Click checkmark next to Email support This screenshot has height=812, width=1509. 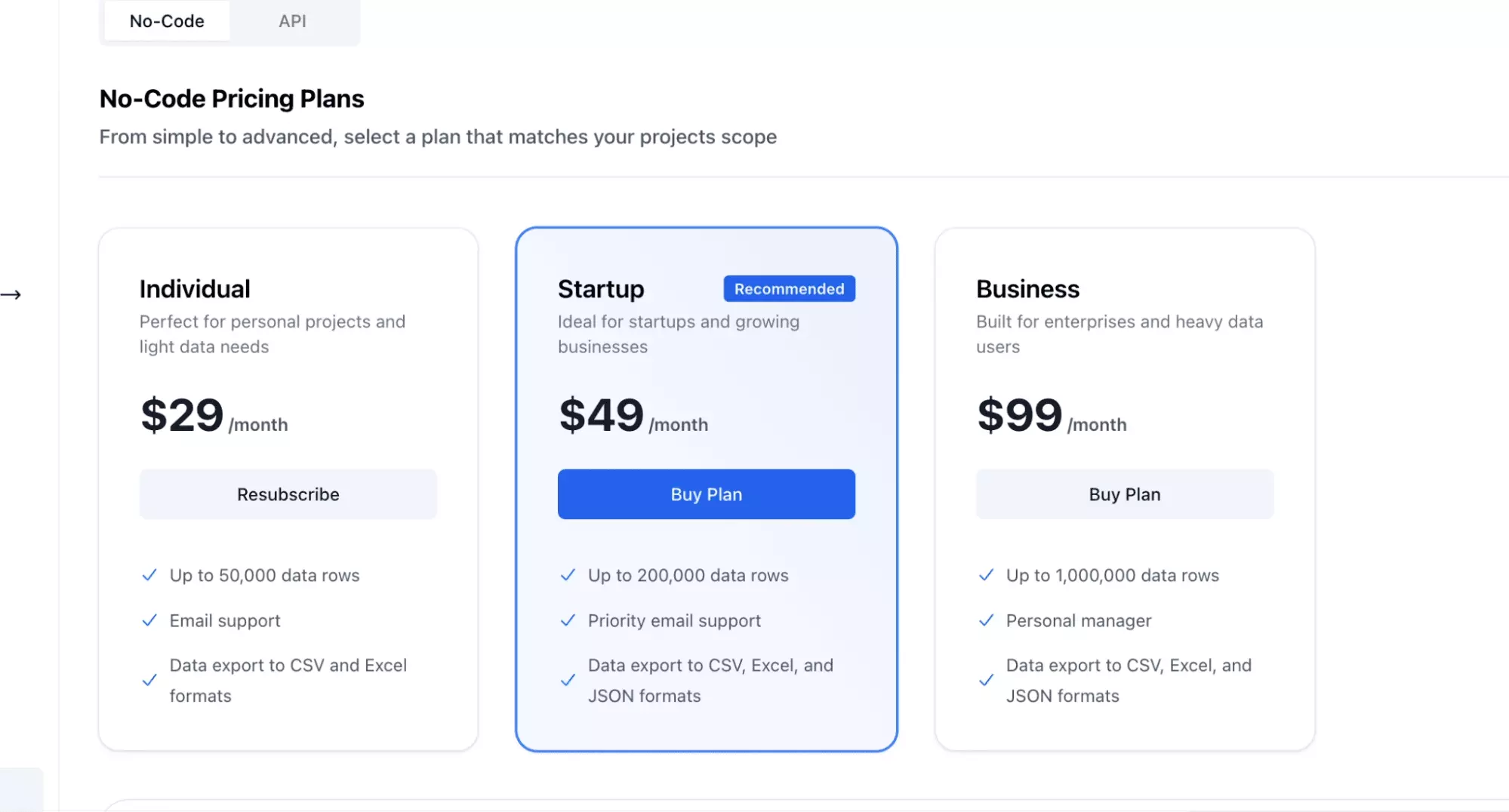coord(149,620)
